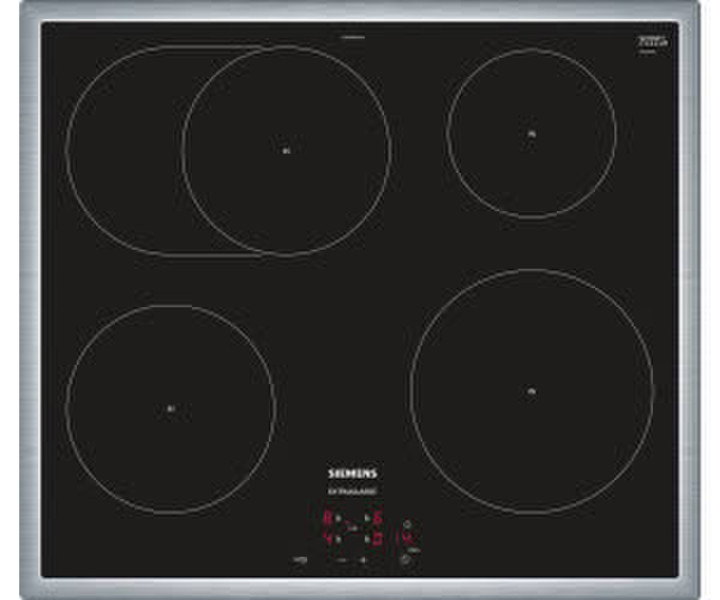Screen dimensions: 720x600
Task: Click the Schott Ceran badge in top-right corner
Action: coord(650,40)
